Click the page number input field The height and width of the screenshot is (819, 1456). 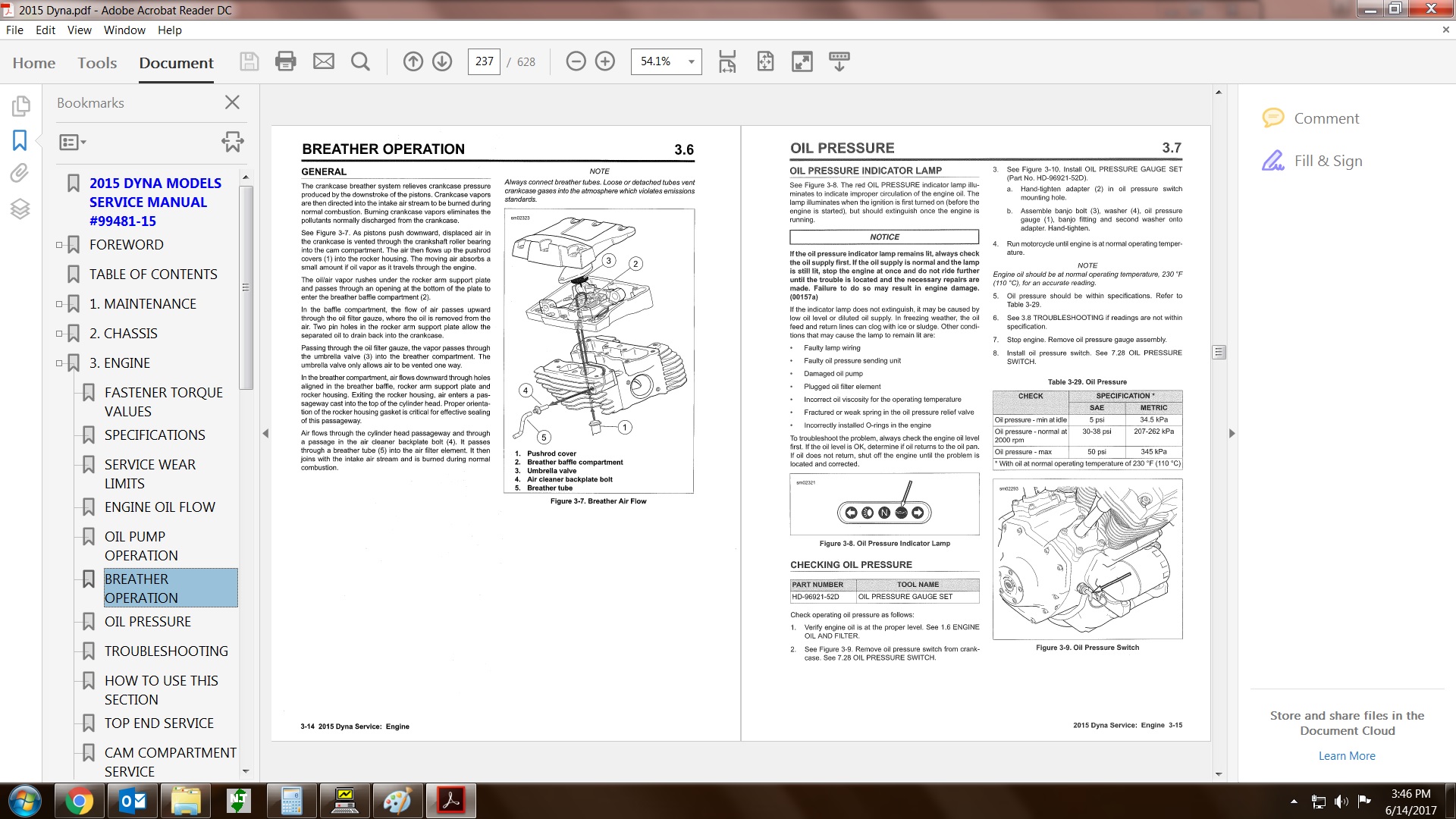coord(484,61)
